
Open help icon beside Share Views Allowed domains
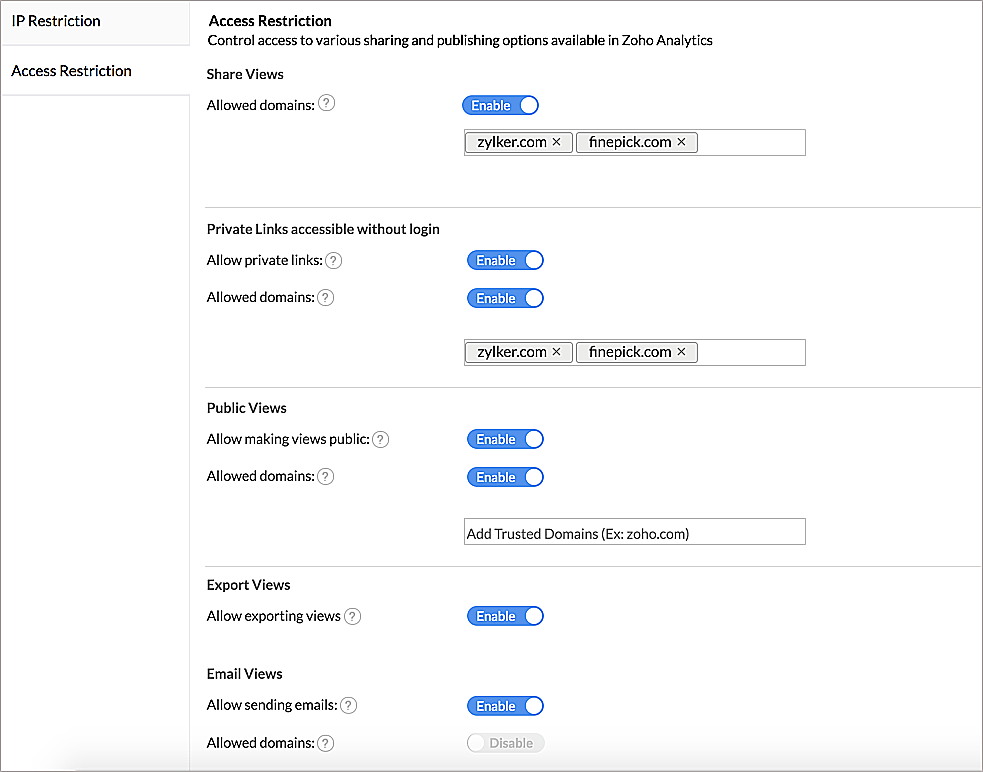[x=326, y=103]
